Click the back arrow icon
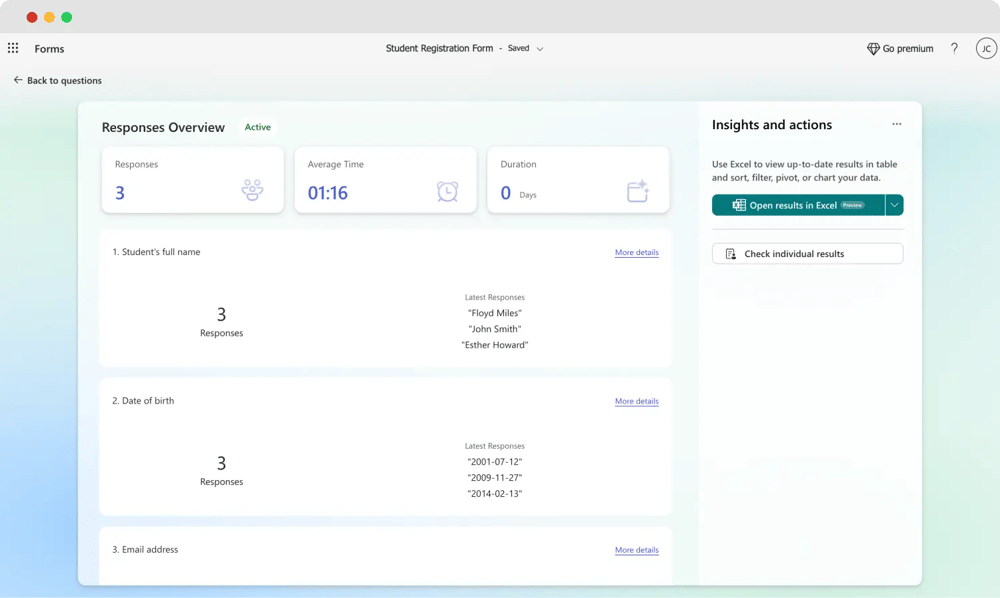The width and height of the screenshot is (1000, 598). (18, 80)
